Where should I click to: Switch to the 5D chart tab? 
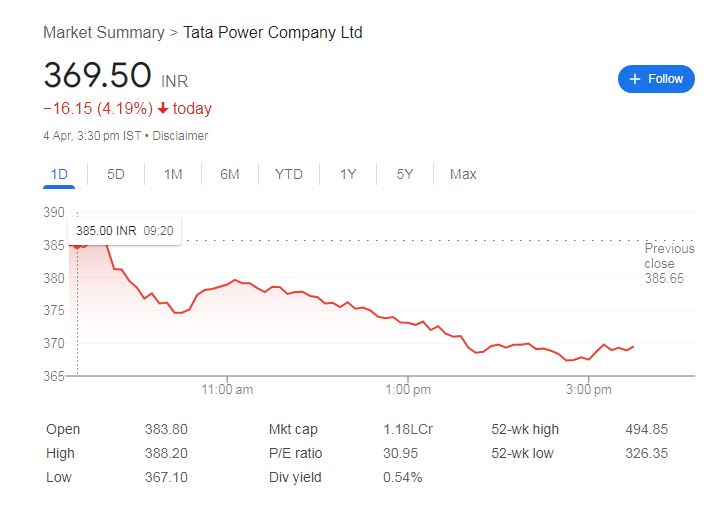coord(116,174)
